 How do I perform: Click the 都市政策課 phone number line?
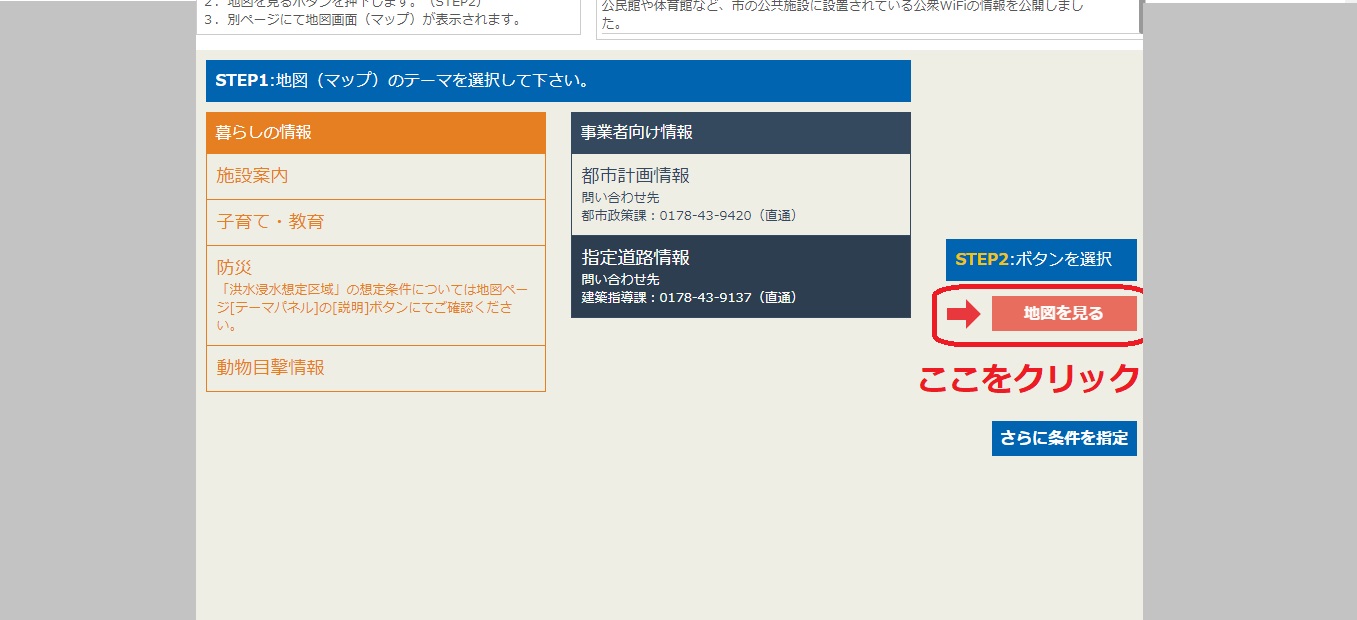[x=689, y=215]
